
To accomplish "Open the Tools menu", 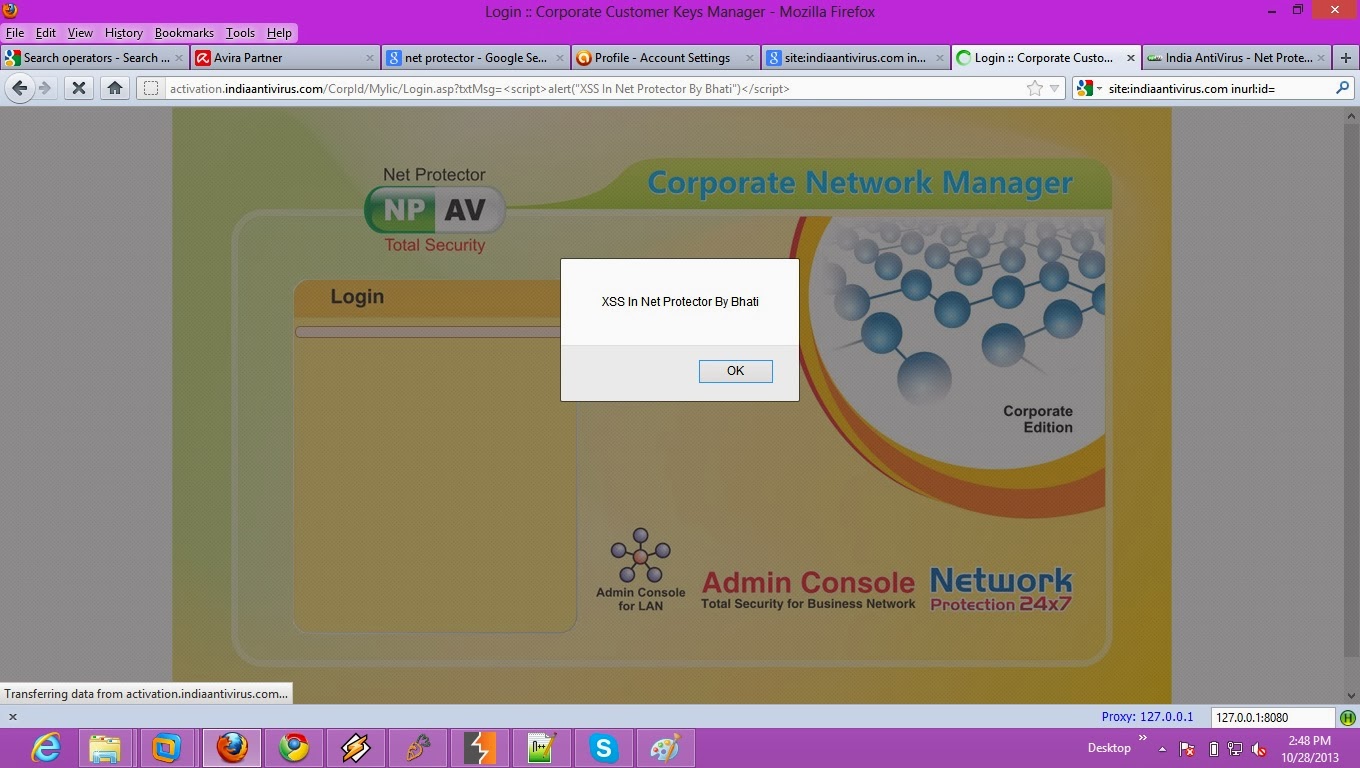I will 240,33.
